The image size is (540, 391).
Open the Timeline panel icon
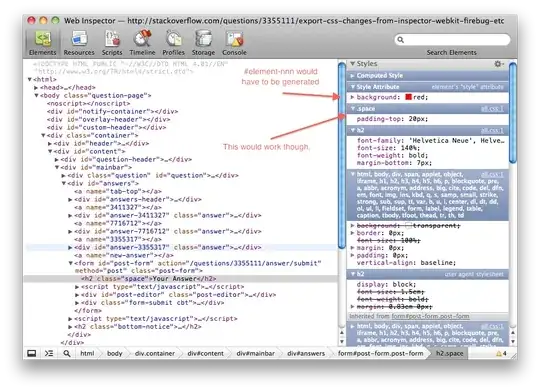pyautogui.click(x=143, y=39)
